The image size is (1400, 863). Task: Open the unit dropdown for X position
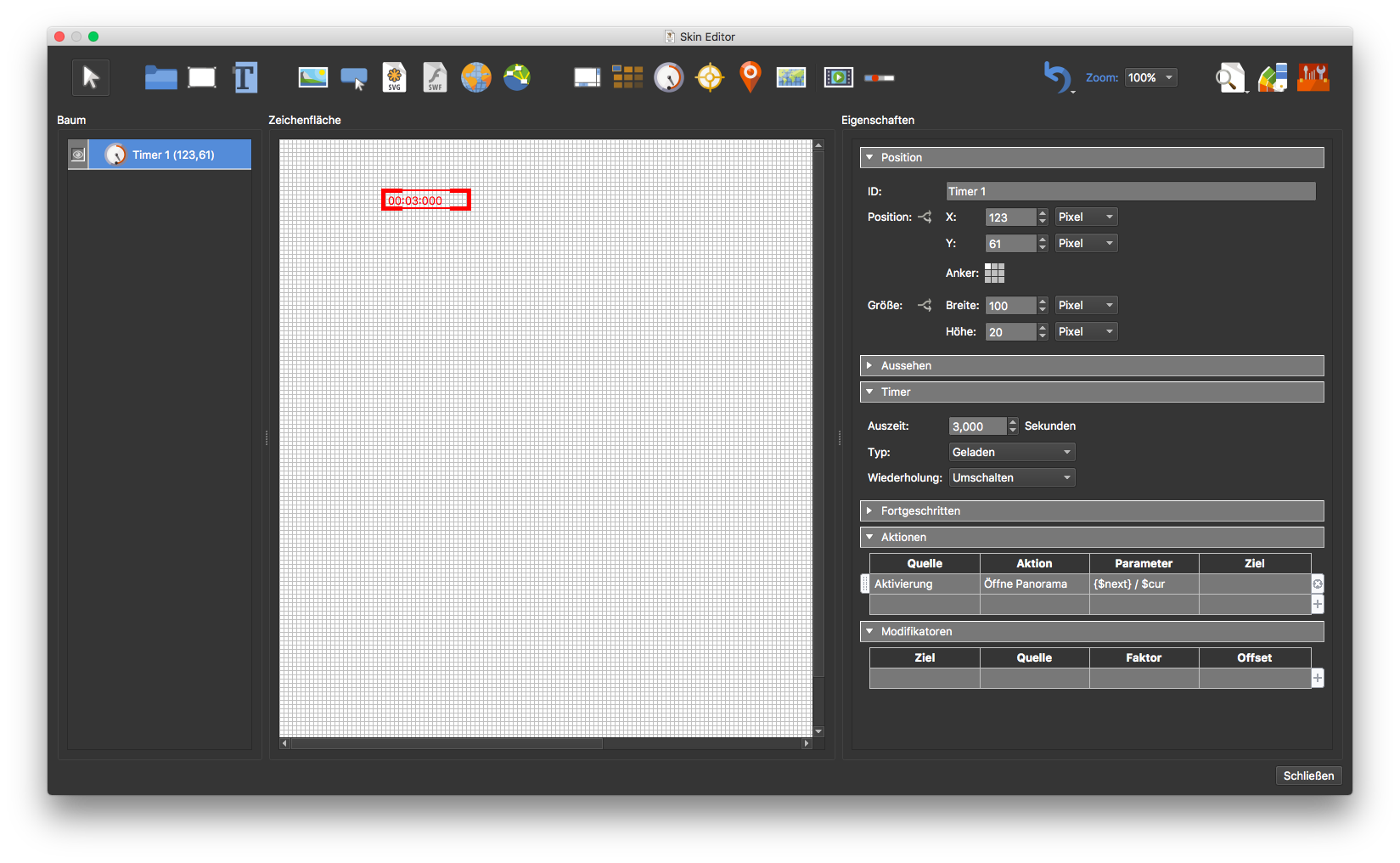click(x=1086, y=217)
